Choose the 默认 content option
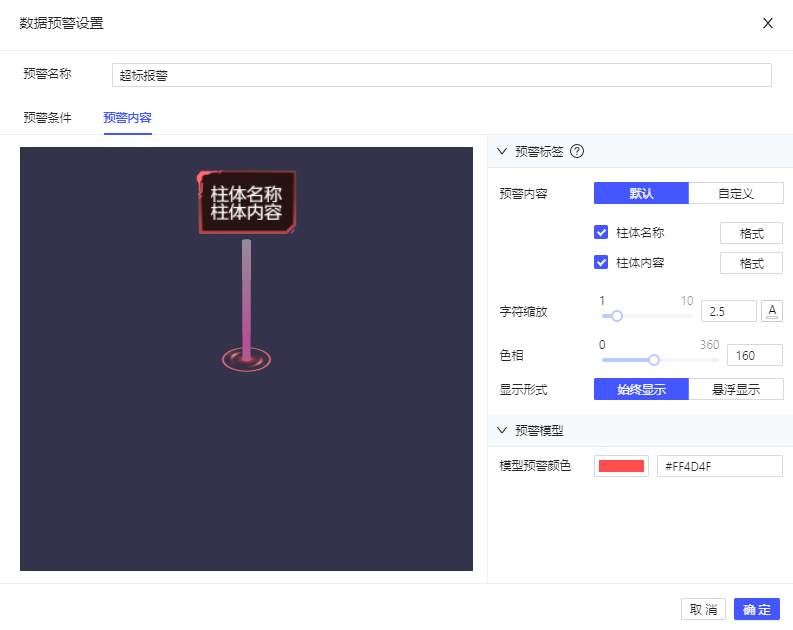Viewport: 793px width, 630px height. (641, 193)
